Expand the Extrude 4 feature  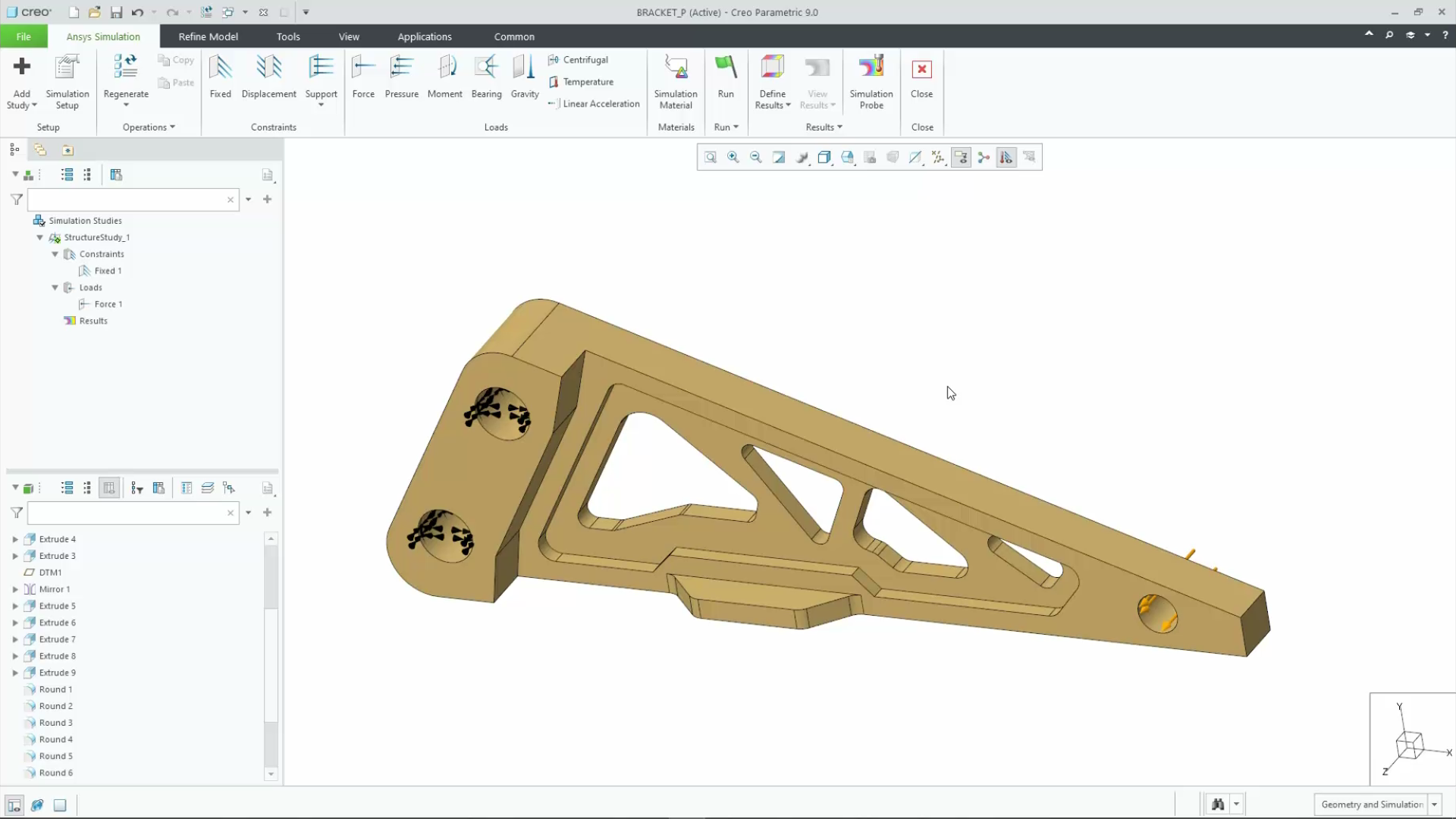click(x=15, y=539)
